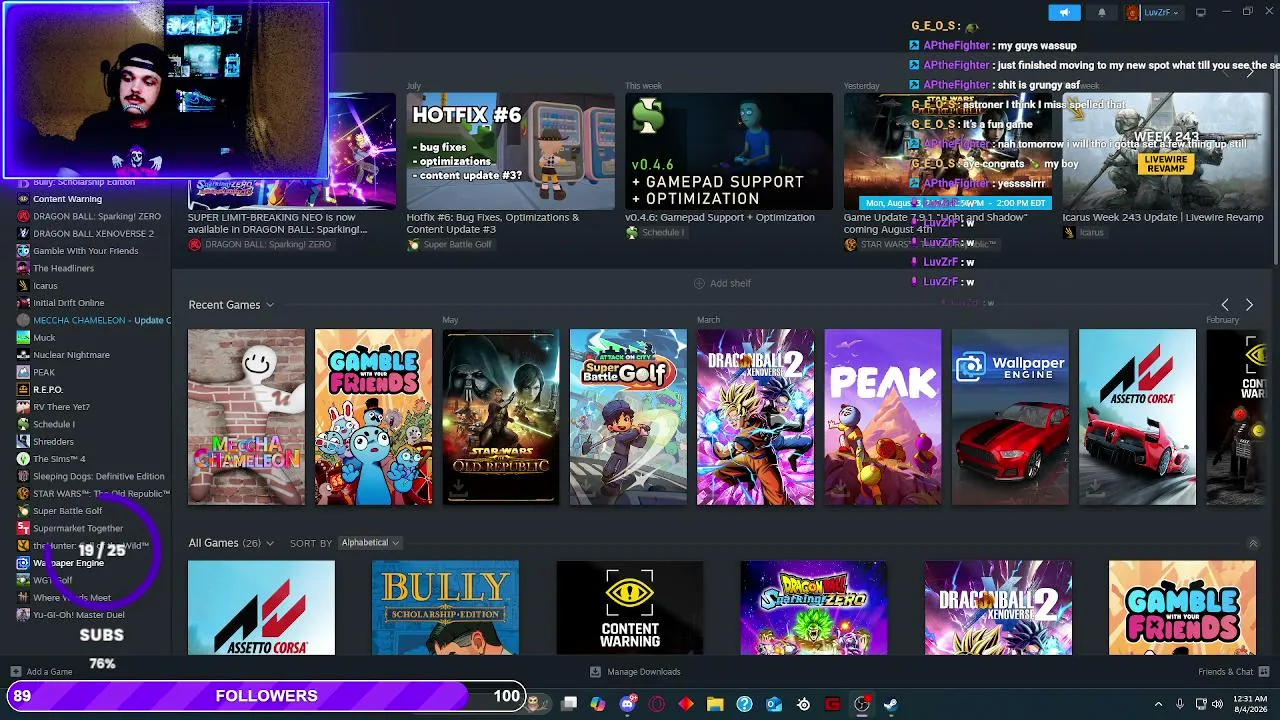
Task: Click the Muck icon in sidebar
Action: pyautogui.click(x=23, y=337)
